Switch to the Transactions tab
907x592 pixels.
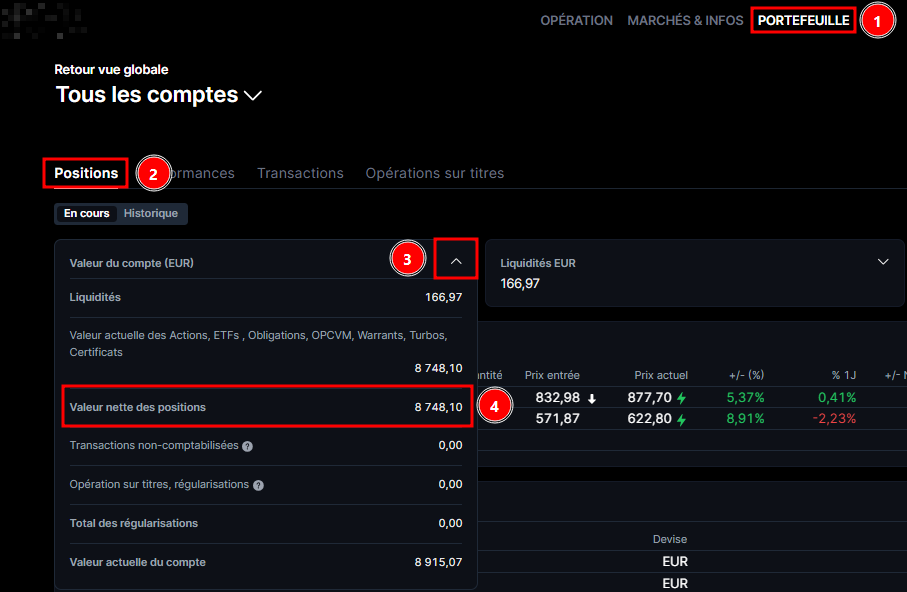(300, 173)
